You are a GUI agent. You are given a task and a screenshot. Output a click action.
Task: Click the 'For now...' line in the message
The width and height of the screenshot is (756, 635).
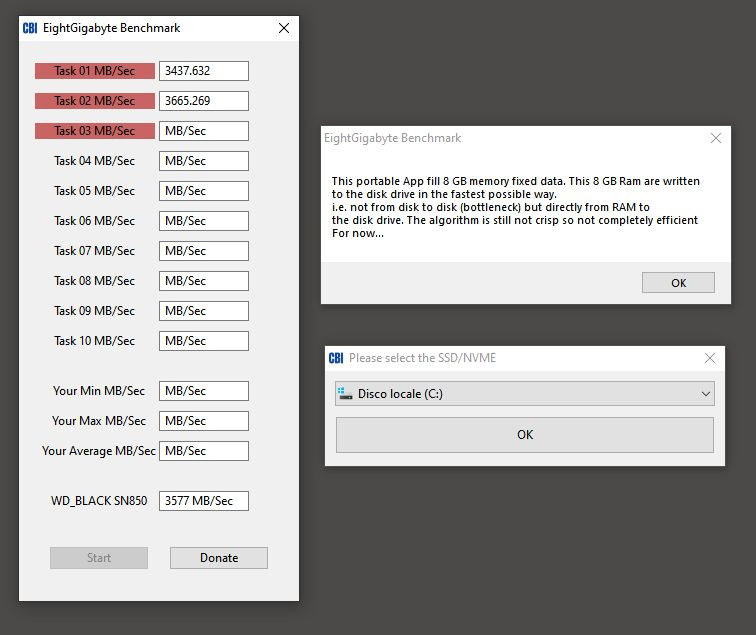tap(358, 233)
